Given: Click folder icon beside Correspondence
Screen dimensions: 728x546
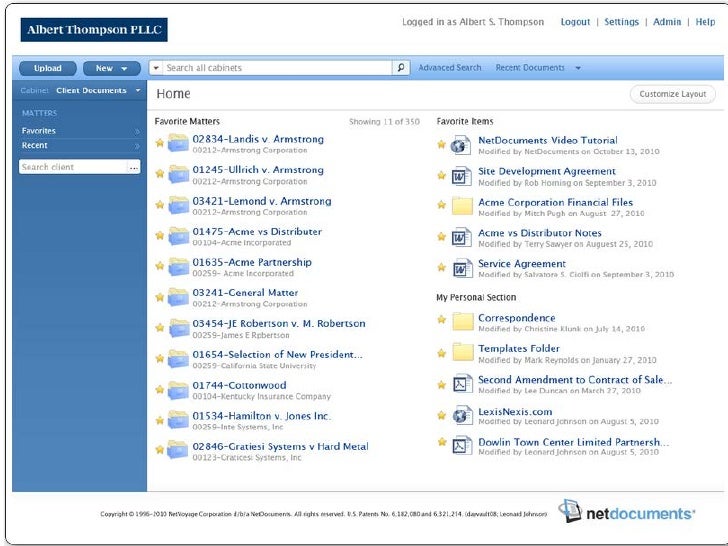Looking at the screenshot, I should coord(462,322).
